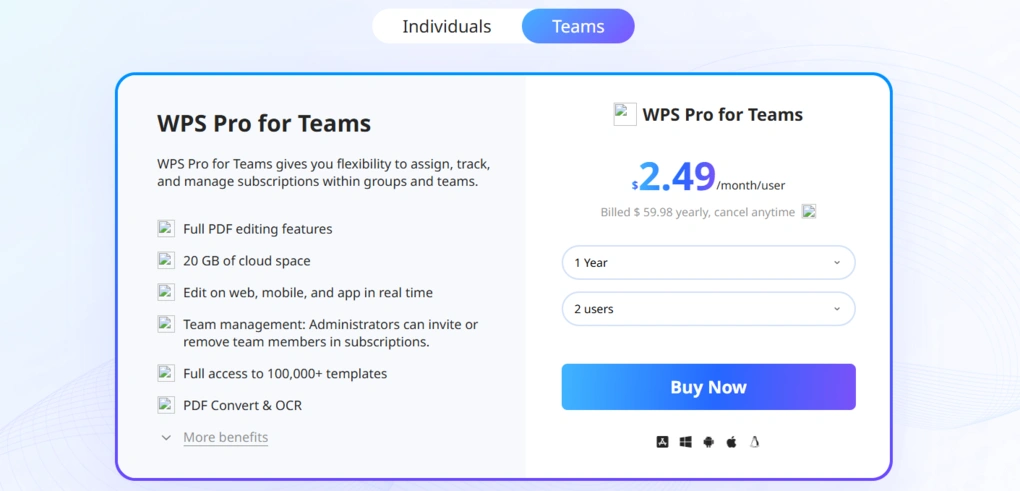Click the chevron beside More benefits
The width and height of the screenshot is (1020, 491).
(x=167, y=438)
